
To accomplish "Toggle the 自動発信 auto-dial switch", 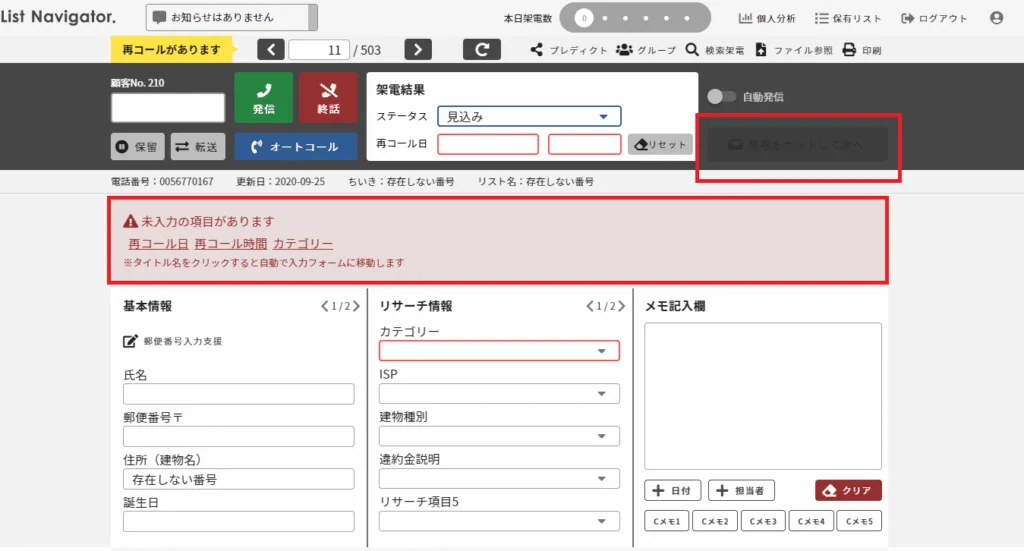I will pos(721,97).
